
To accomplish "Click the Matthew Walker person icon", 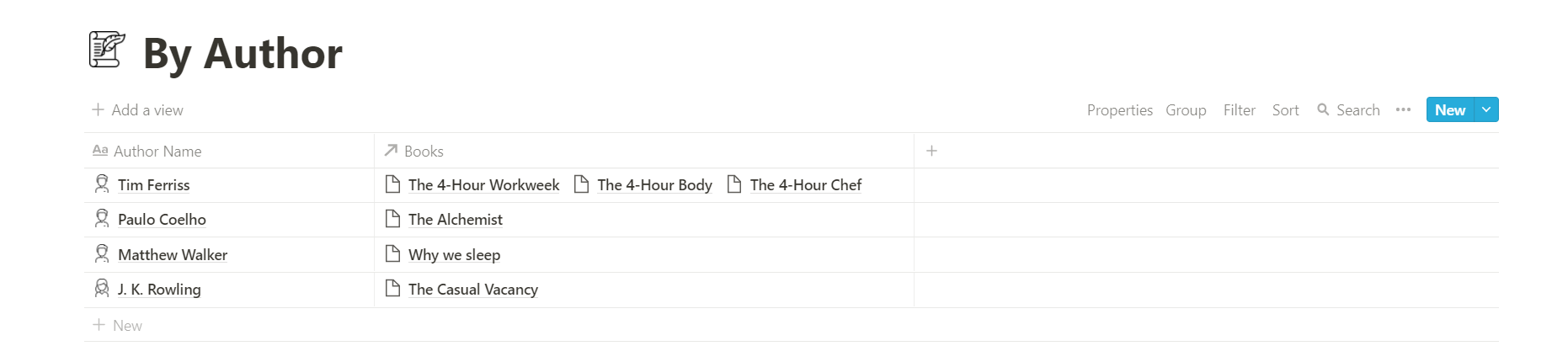I will click(102, 253).
